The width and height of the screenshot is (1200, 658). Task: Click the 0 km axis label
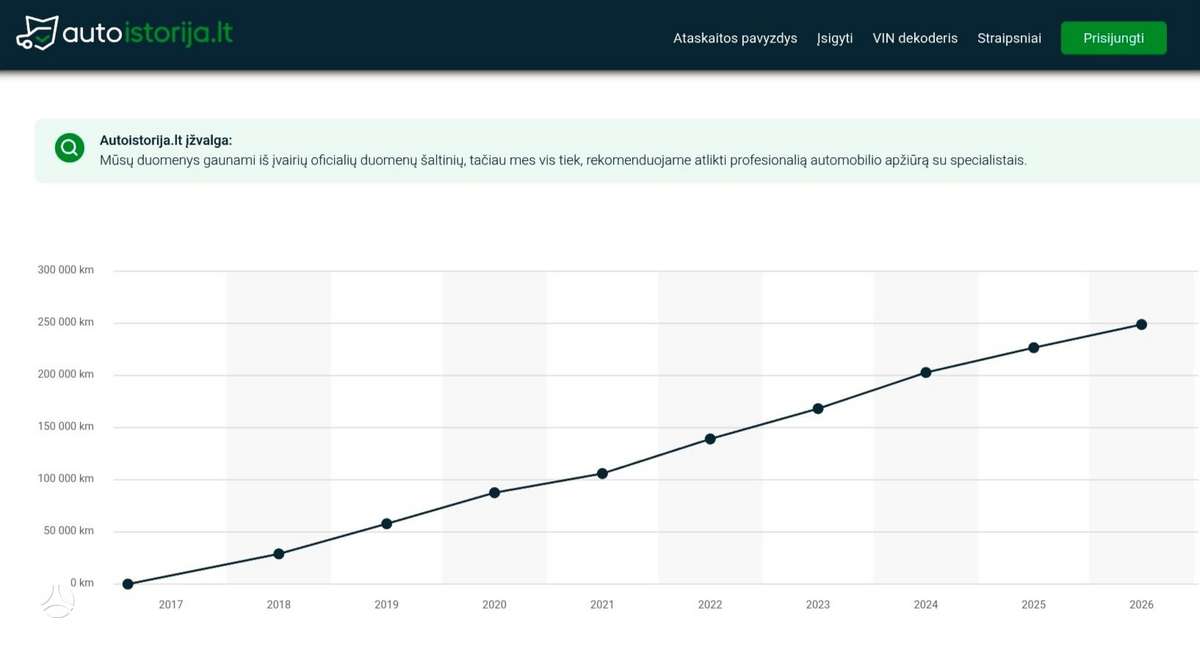[82, 583]
